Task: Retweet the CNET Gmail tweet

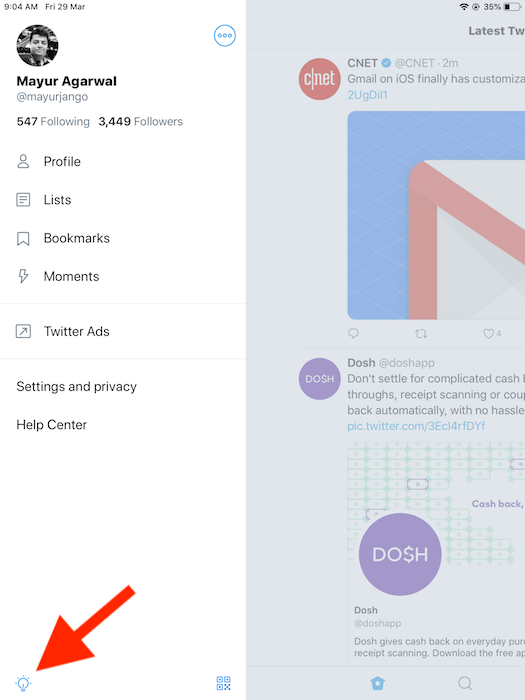Action: point(421,333)
